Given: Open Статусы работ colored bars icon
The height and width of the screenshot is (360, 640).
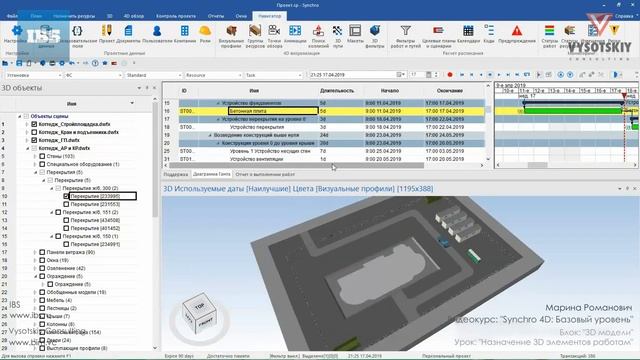Looking at the screenshot, I should [x=549, y=31].
